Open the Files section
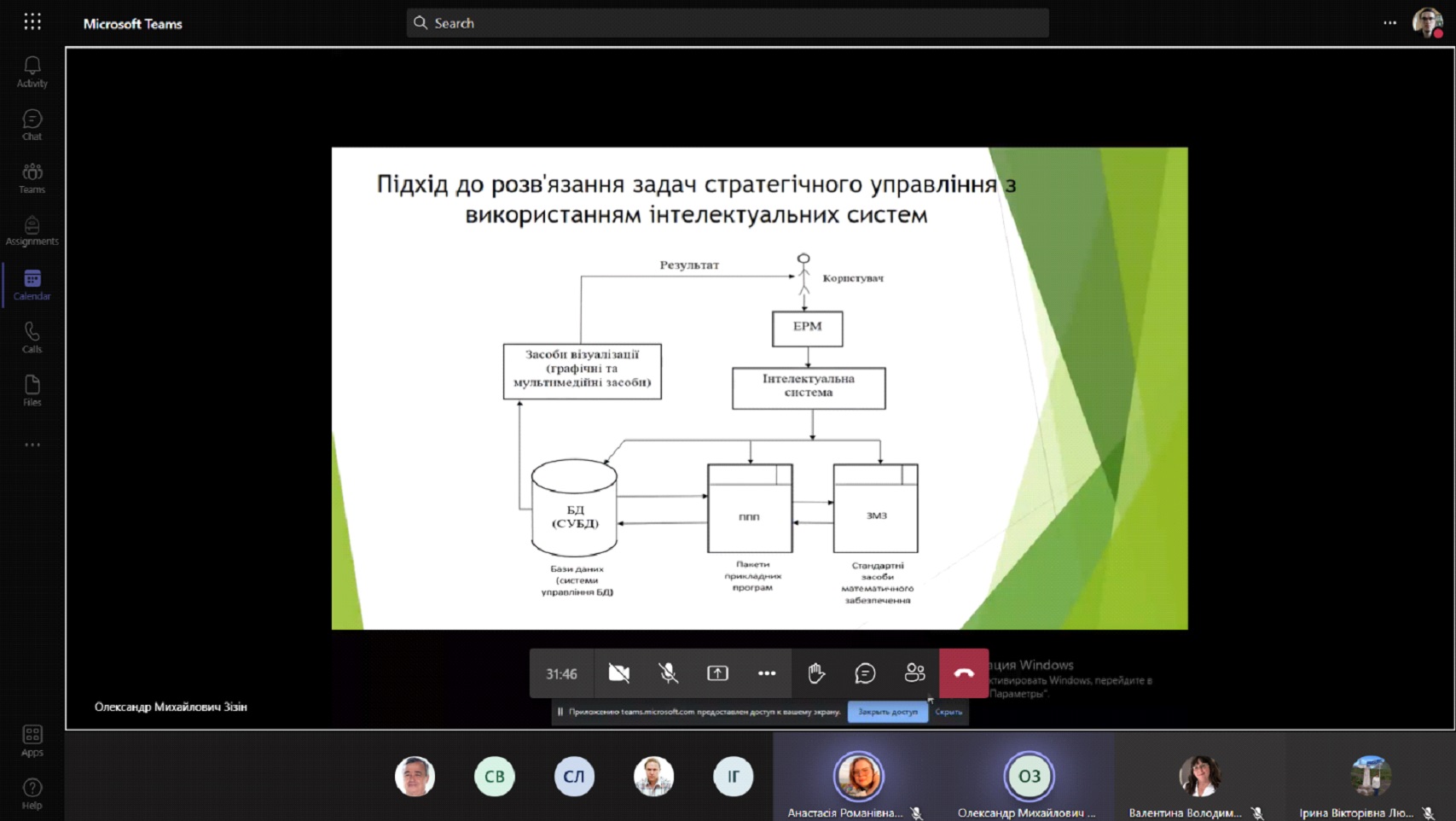1456x821 pixels. coord(32,390)
